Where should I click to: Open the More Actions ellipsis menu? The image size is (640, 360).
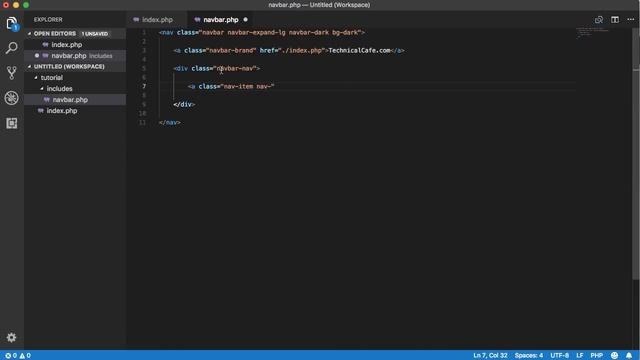631,20
